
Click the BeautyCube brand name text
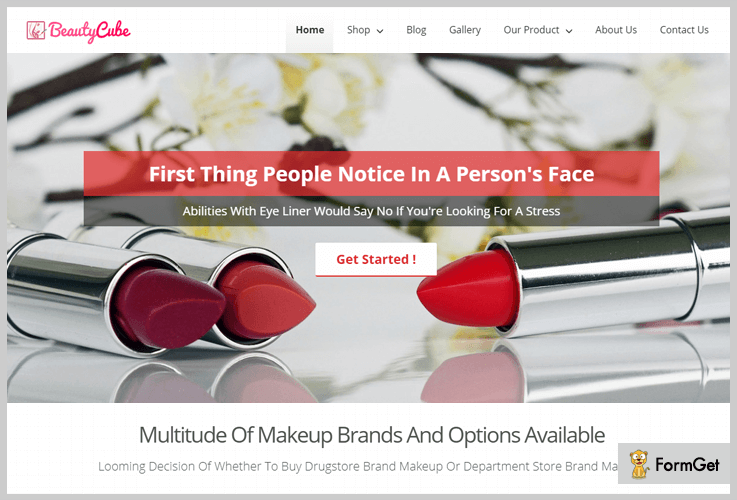(x=89, y=31)
